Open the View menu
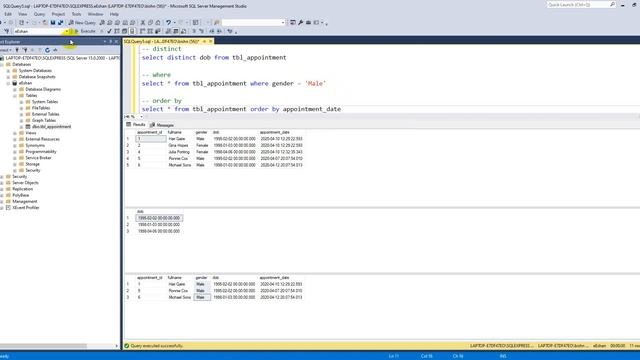The width and height of the screenshot is (640, 360). point(23,14)
